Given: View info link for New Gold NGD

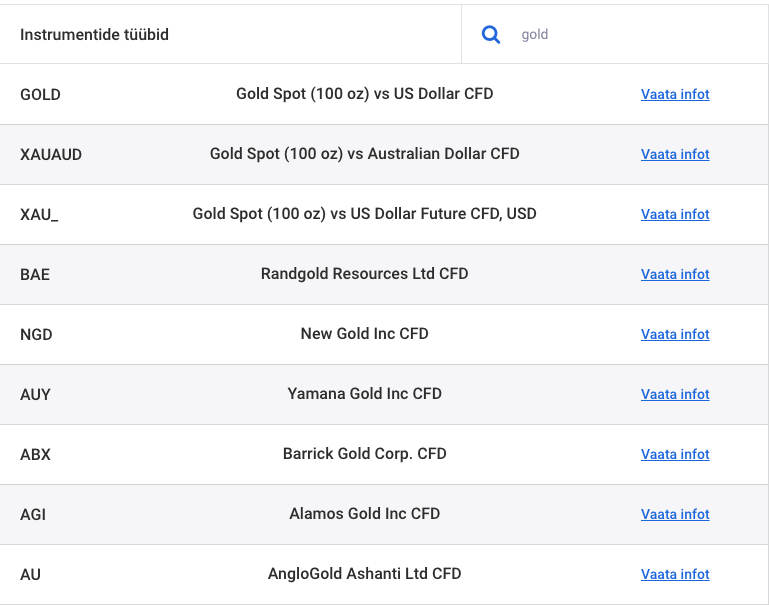Looking at the screenshot, I should coord(675,334).
